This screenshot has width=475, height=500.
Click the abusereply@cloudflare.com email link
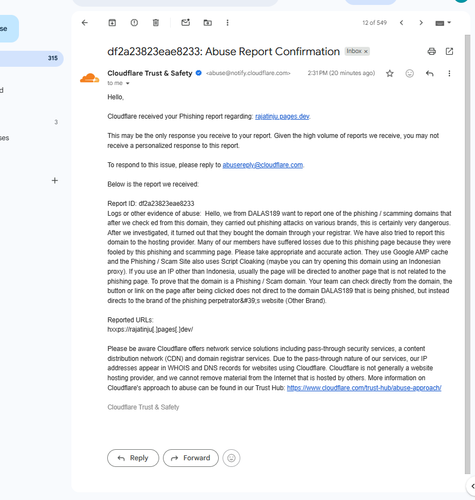263,165
